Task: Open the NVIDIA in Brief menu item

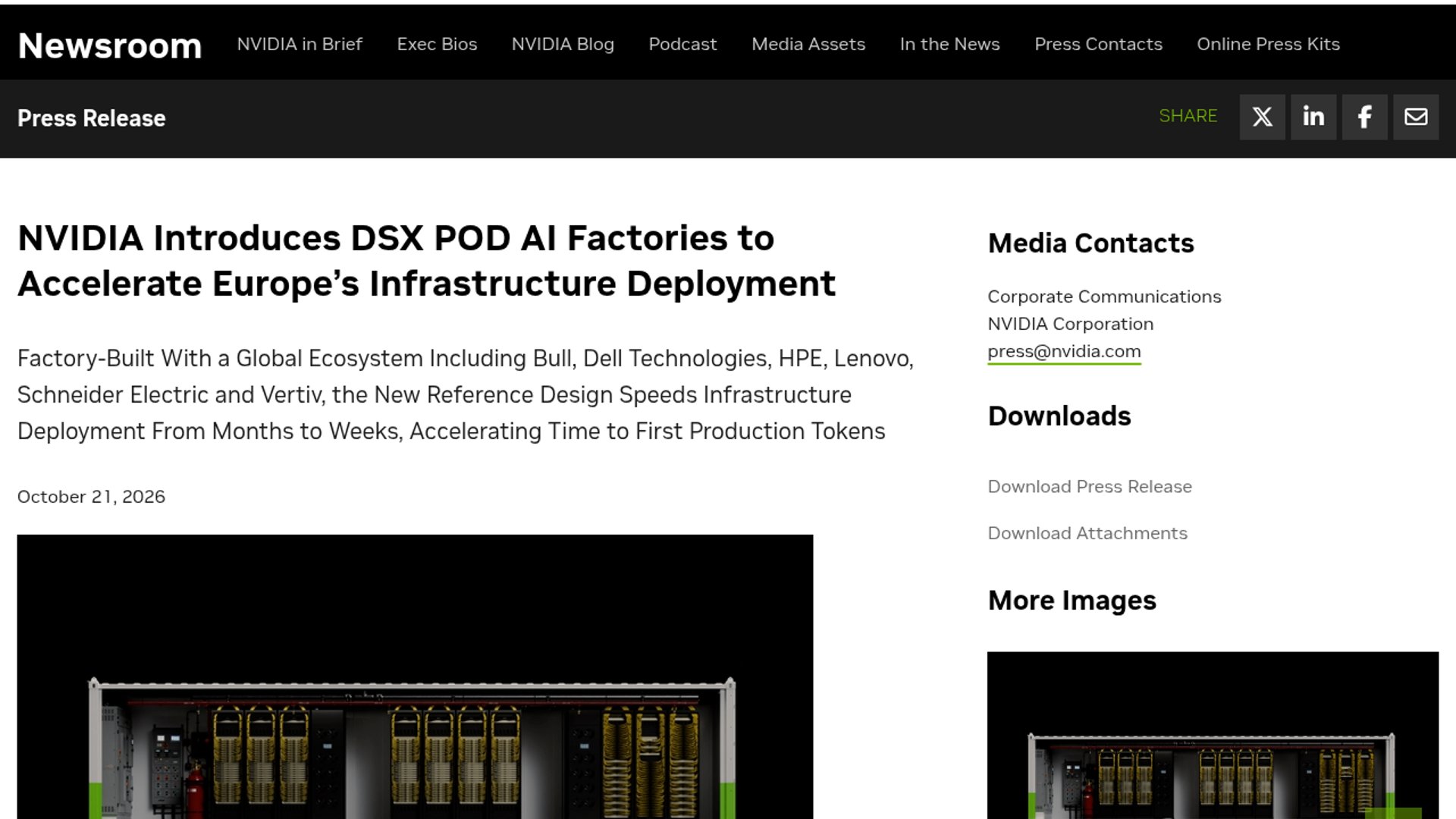Action: (x=300, y=44)
